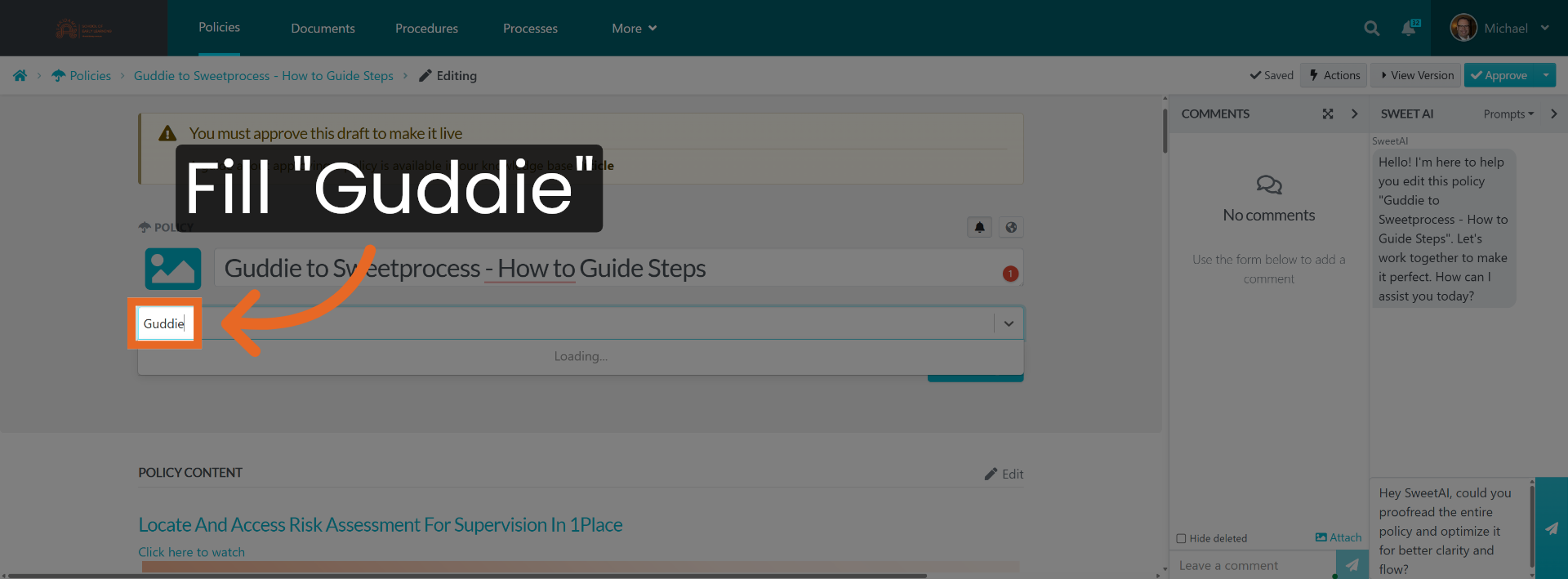
Task: Open Guddie to Sweetprocess breadcrumb link
Action: (264, 76)
